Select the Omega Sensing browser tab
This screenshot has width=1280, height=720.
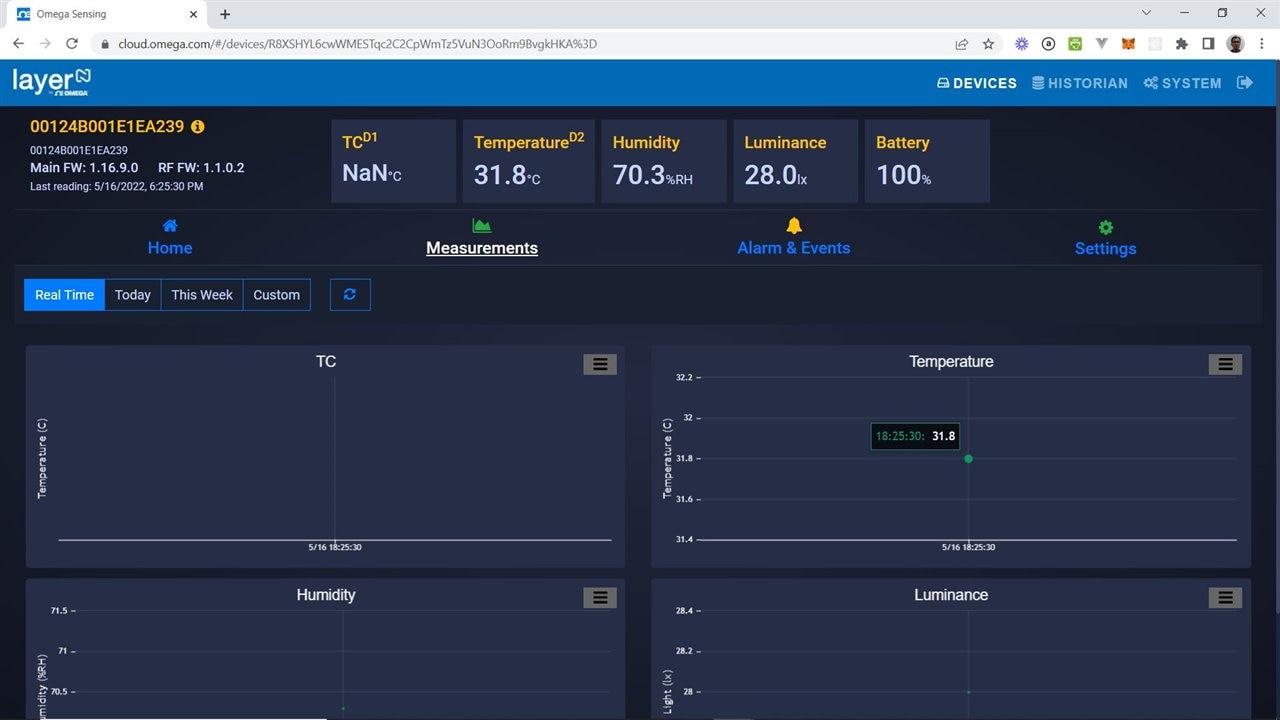(x=107, y=14)
